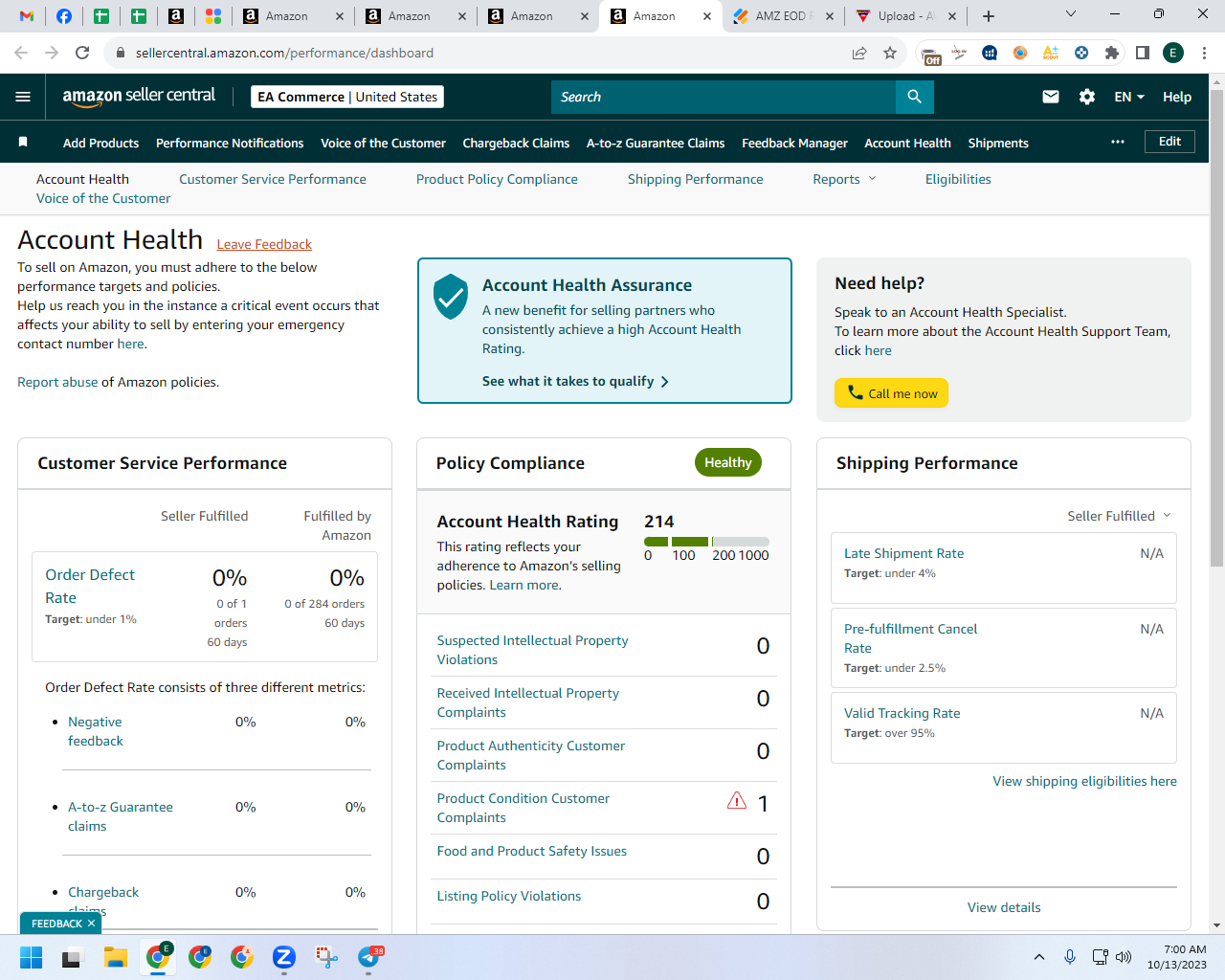Screen dimensions: 1225x980
Task: Click in the Seller Central Search field
Action: pos(724,97)
